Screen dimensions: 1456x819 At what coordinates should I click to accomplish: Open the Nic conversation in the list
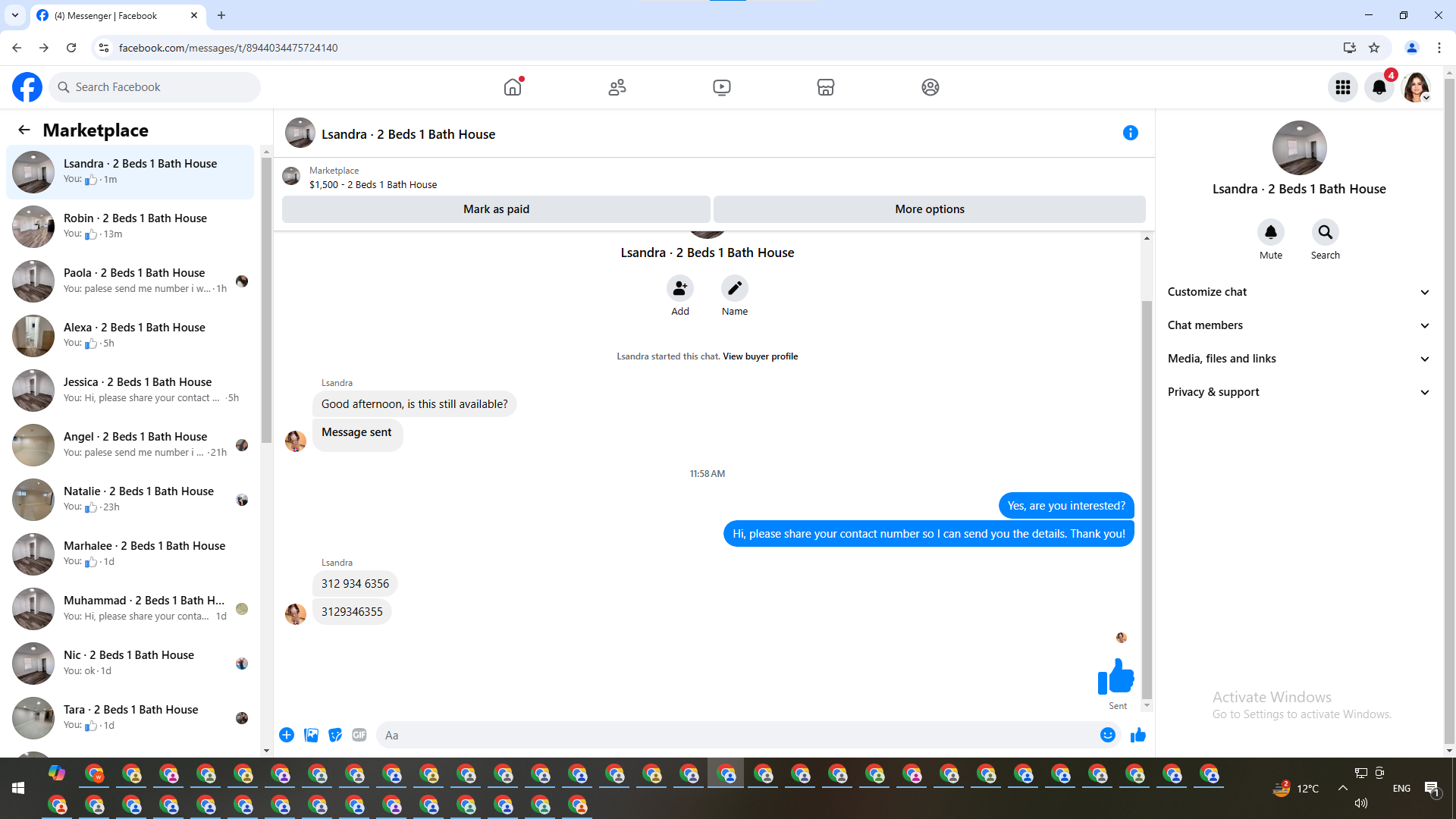pos(130,664)
